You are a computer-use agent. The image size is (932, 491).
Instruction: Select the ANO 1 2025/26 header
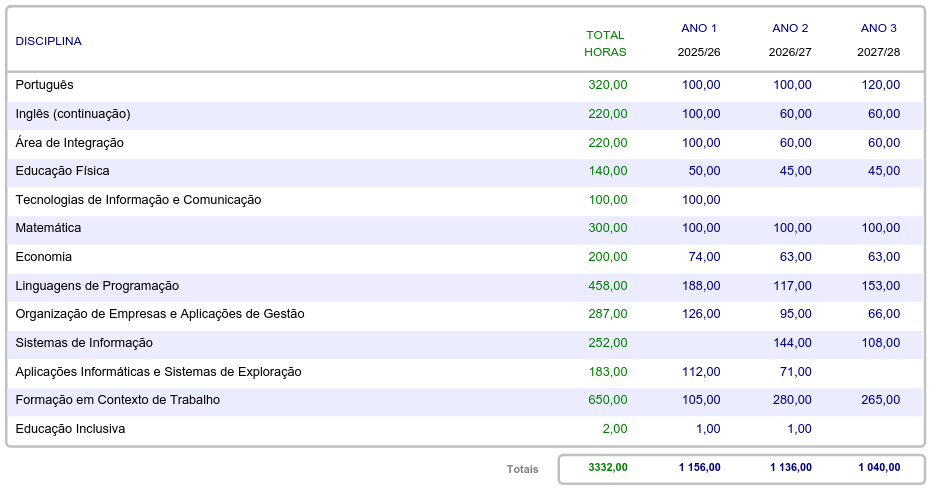(699, 40)
